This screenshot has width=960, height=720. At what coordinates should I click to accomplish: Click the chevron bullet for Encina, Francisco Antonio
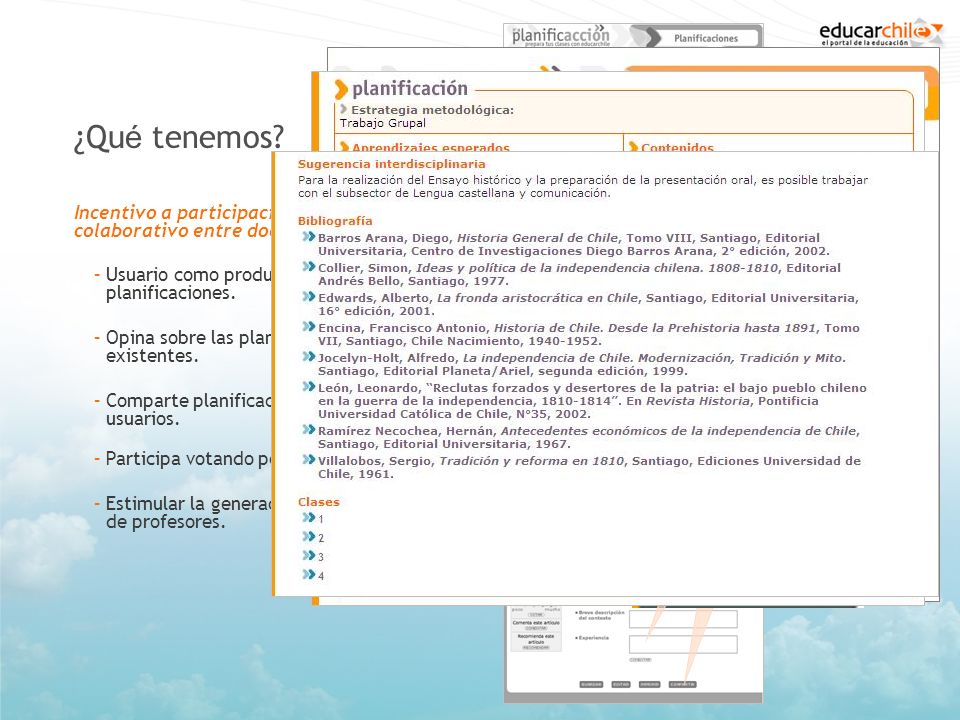tap(309, 327)
